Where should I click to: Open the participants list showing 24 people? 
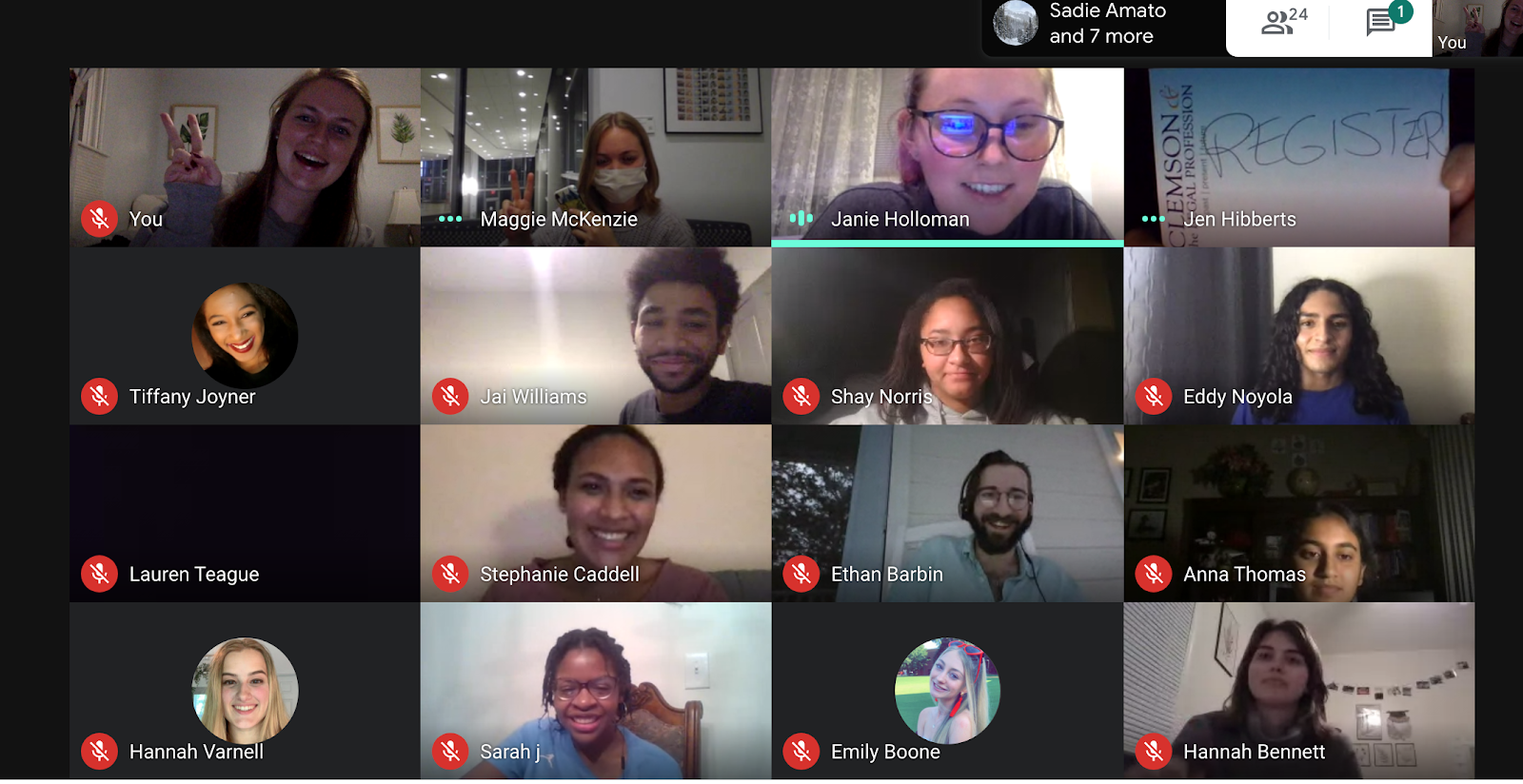(x=1283, y=21)
